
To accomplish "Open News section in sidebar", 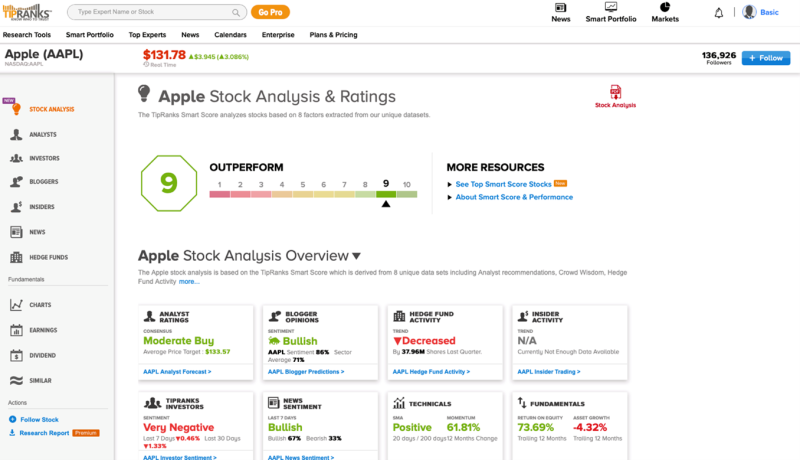I will [37, 232].
